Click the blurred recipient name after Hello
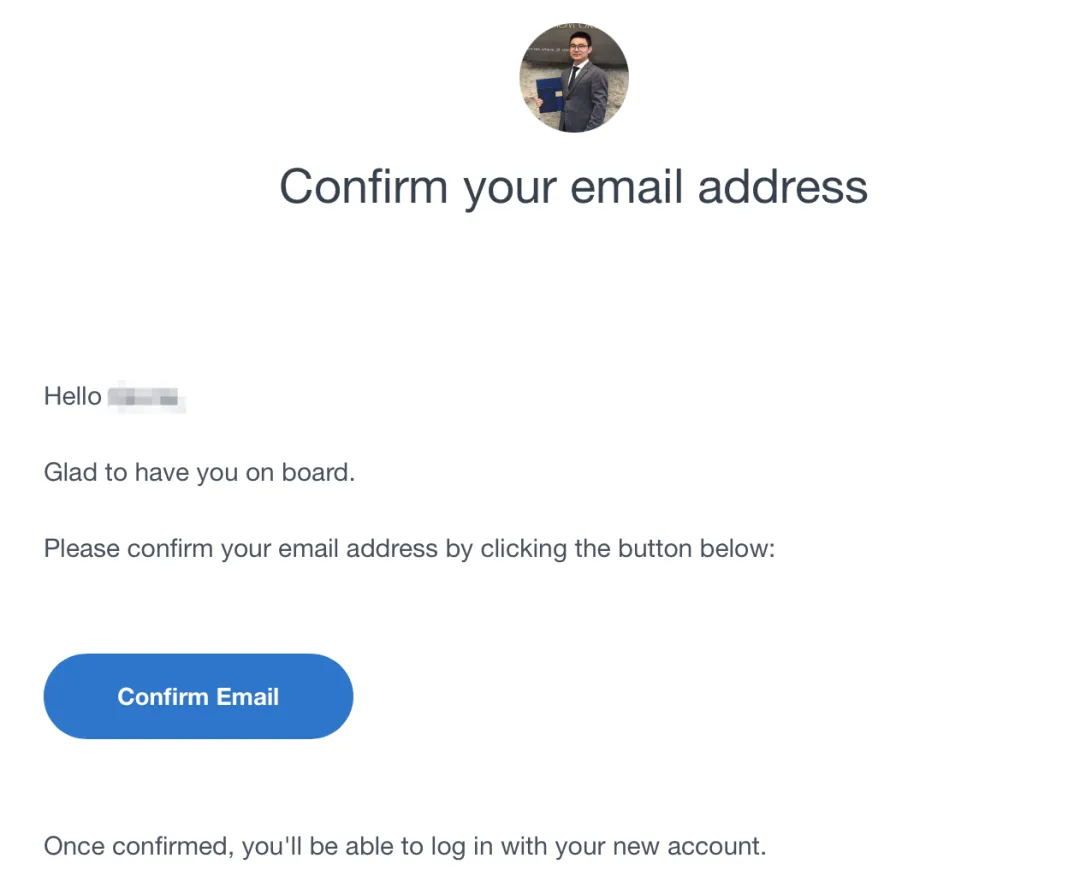Viewport: 1080px width, 888px height. pos(147,397)
